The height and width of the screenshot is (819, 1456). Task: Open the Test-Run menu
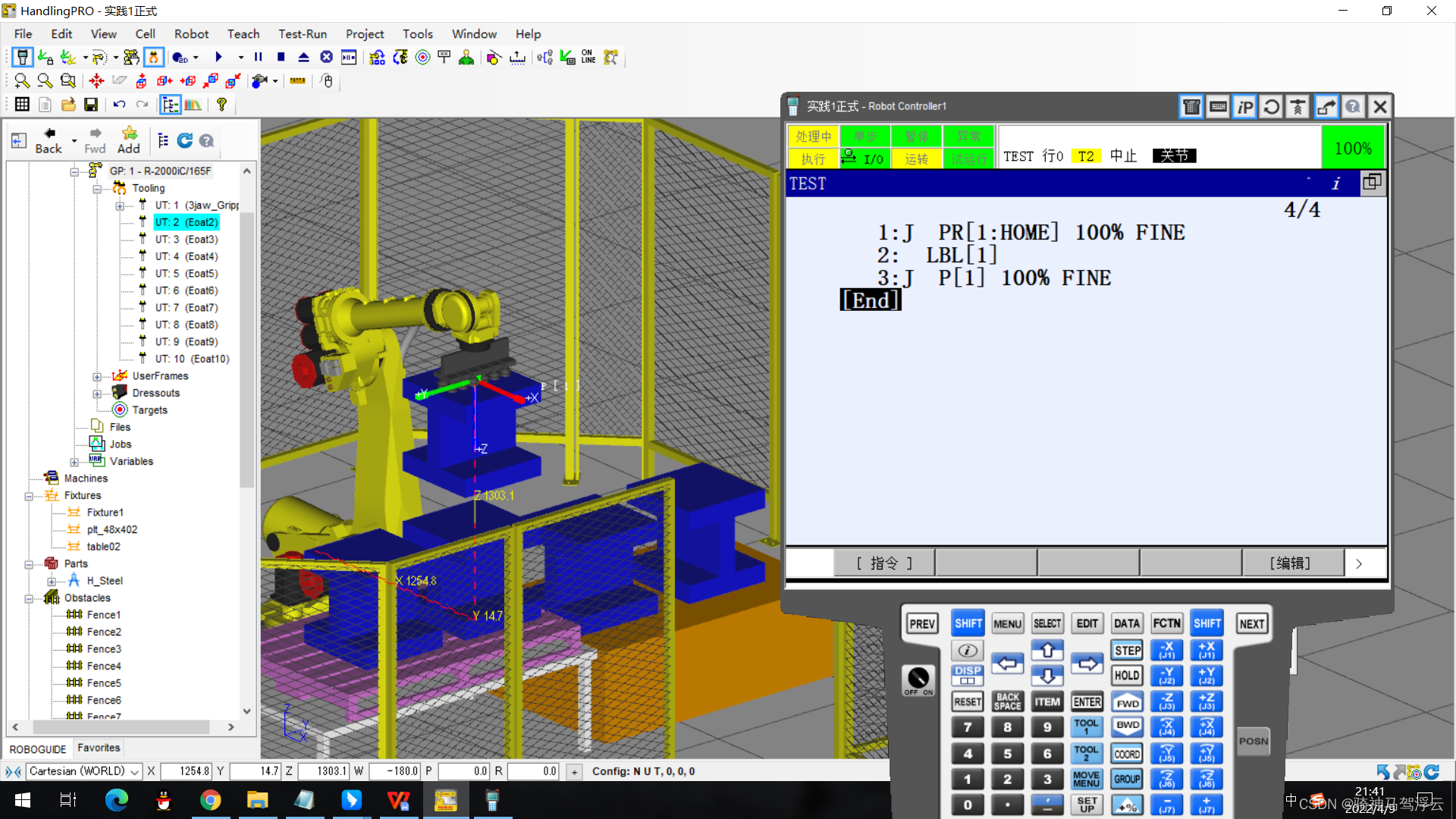pos(303,34)
